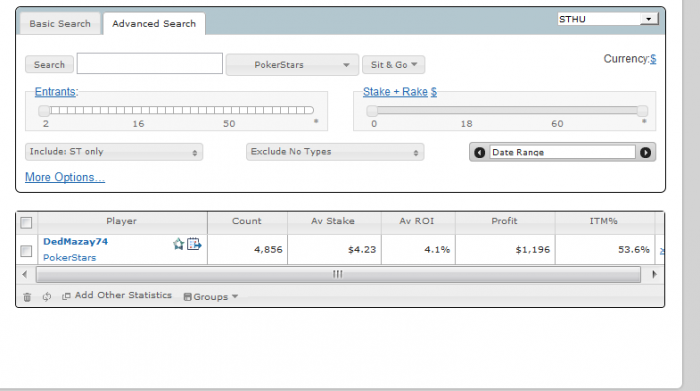Click the table scroll-right arrow

[654, 274]
